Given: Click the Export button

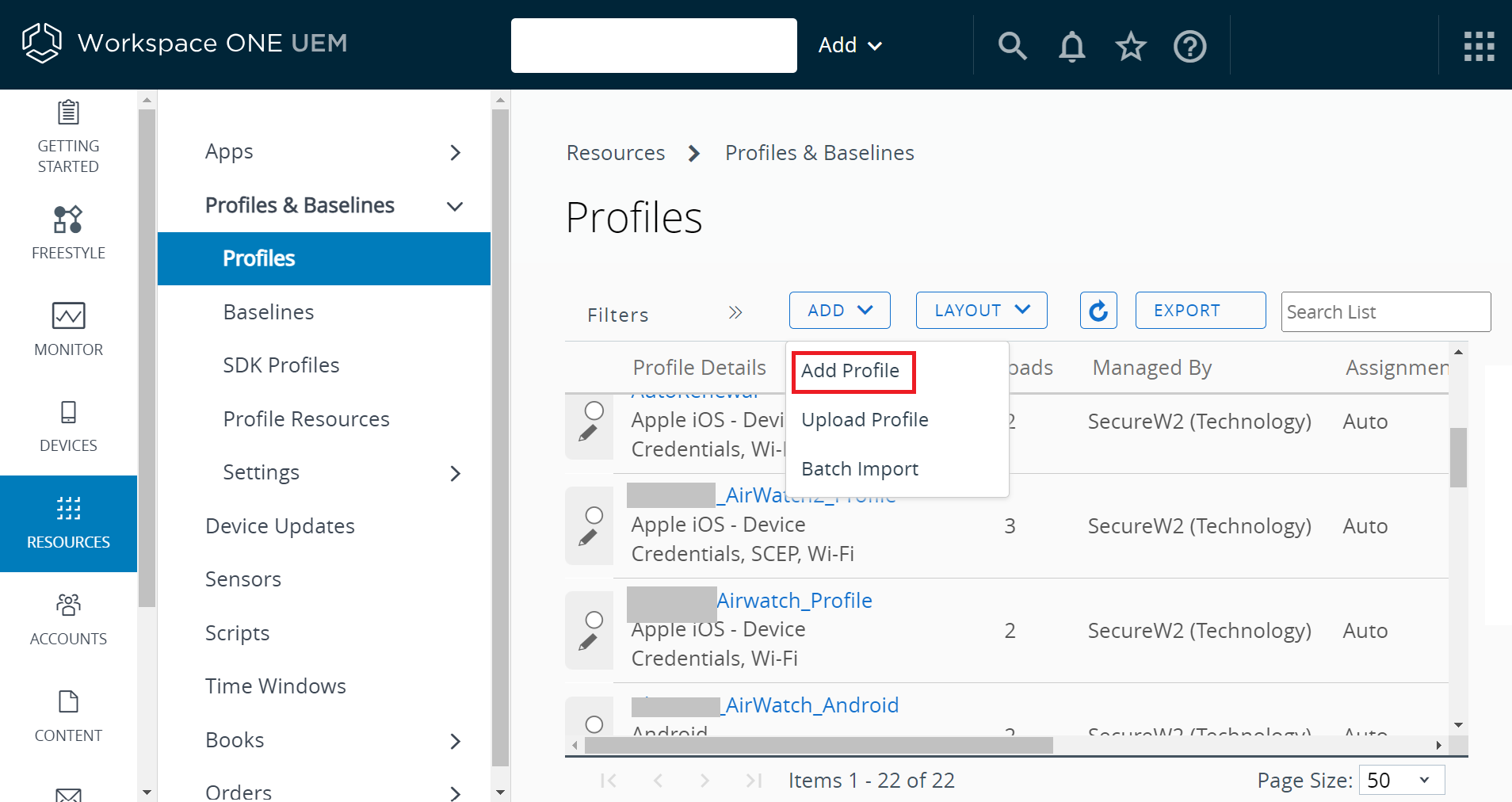Looking at the screenshot, I should (1200, 311).
